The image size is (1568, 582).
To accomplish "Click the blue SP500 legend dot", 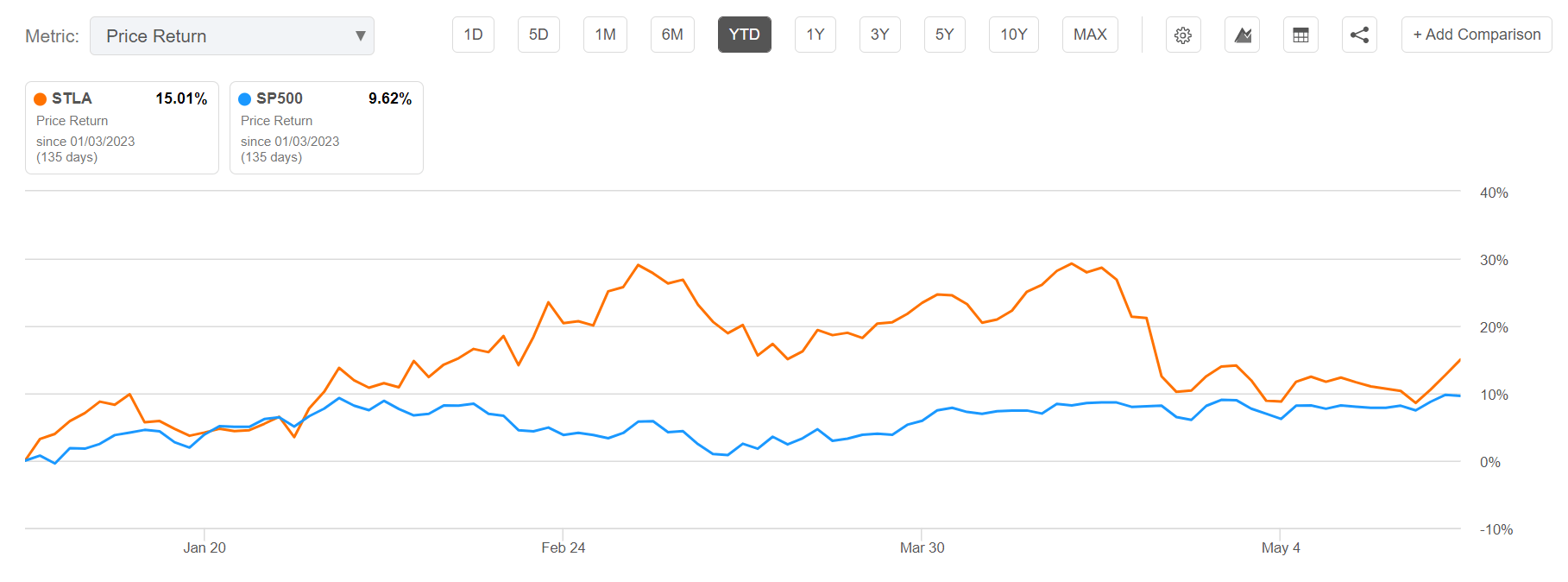I will click(x=244, y=99).
